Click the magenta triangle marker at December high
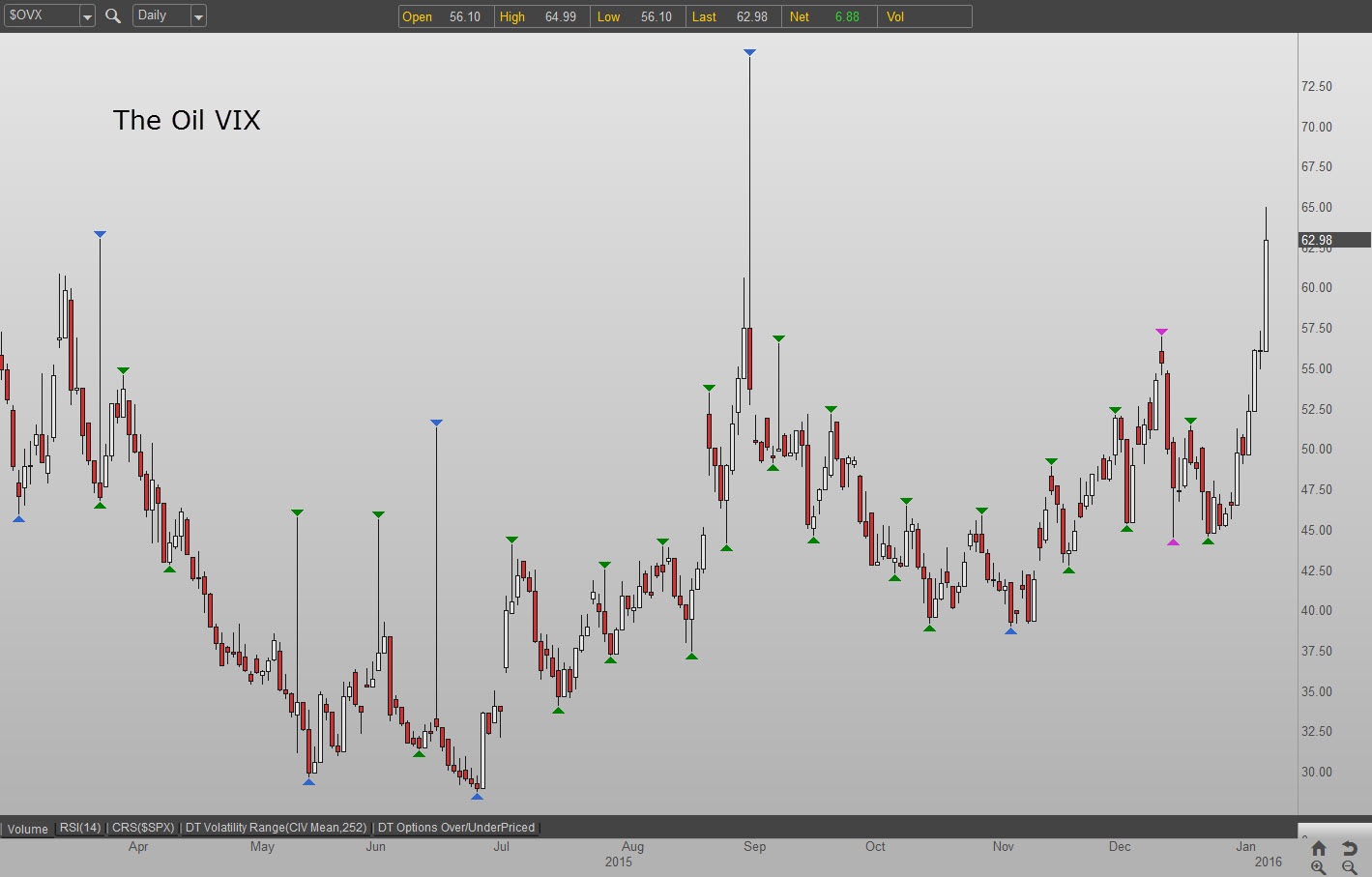This screenshot has height=877, width=1372. 1161,332
